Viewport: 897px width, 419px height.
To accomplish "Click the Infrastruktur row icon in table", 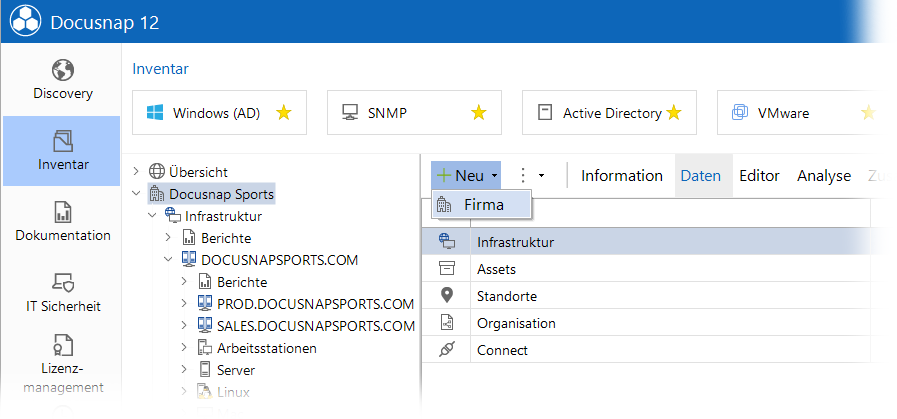I will pyautogui.click(x=446, y=242).
